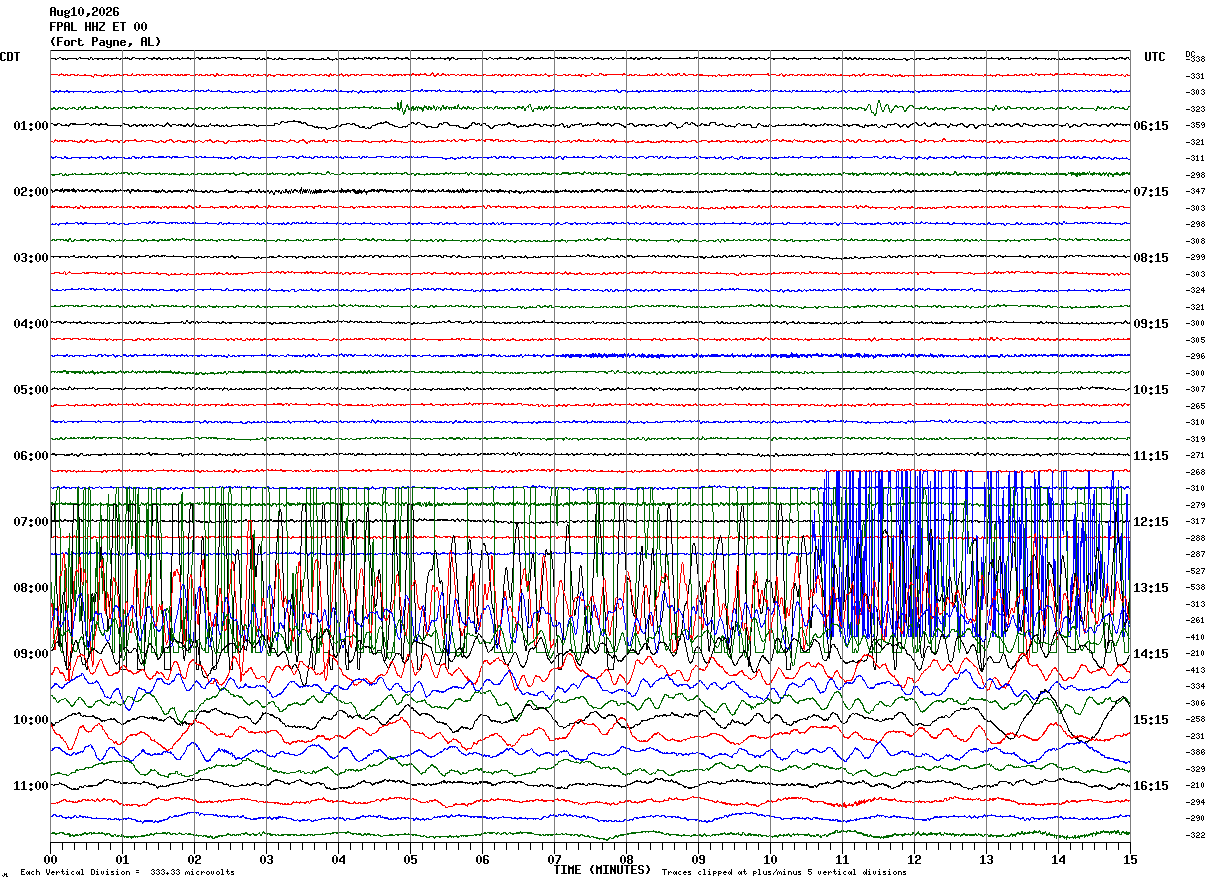Click the DC offset column header
The width and height of the screenshot is (1210, 886).
coord(1190,53)
